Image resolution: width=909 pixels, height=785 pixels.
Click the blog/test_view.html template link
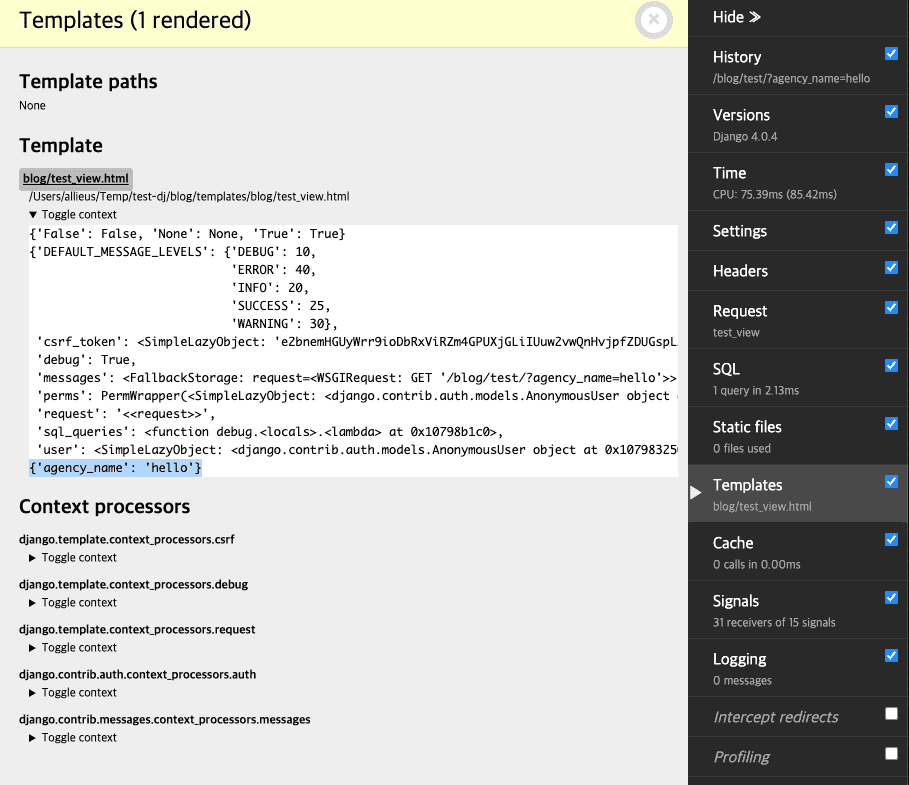point(76,179)
